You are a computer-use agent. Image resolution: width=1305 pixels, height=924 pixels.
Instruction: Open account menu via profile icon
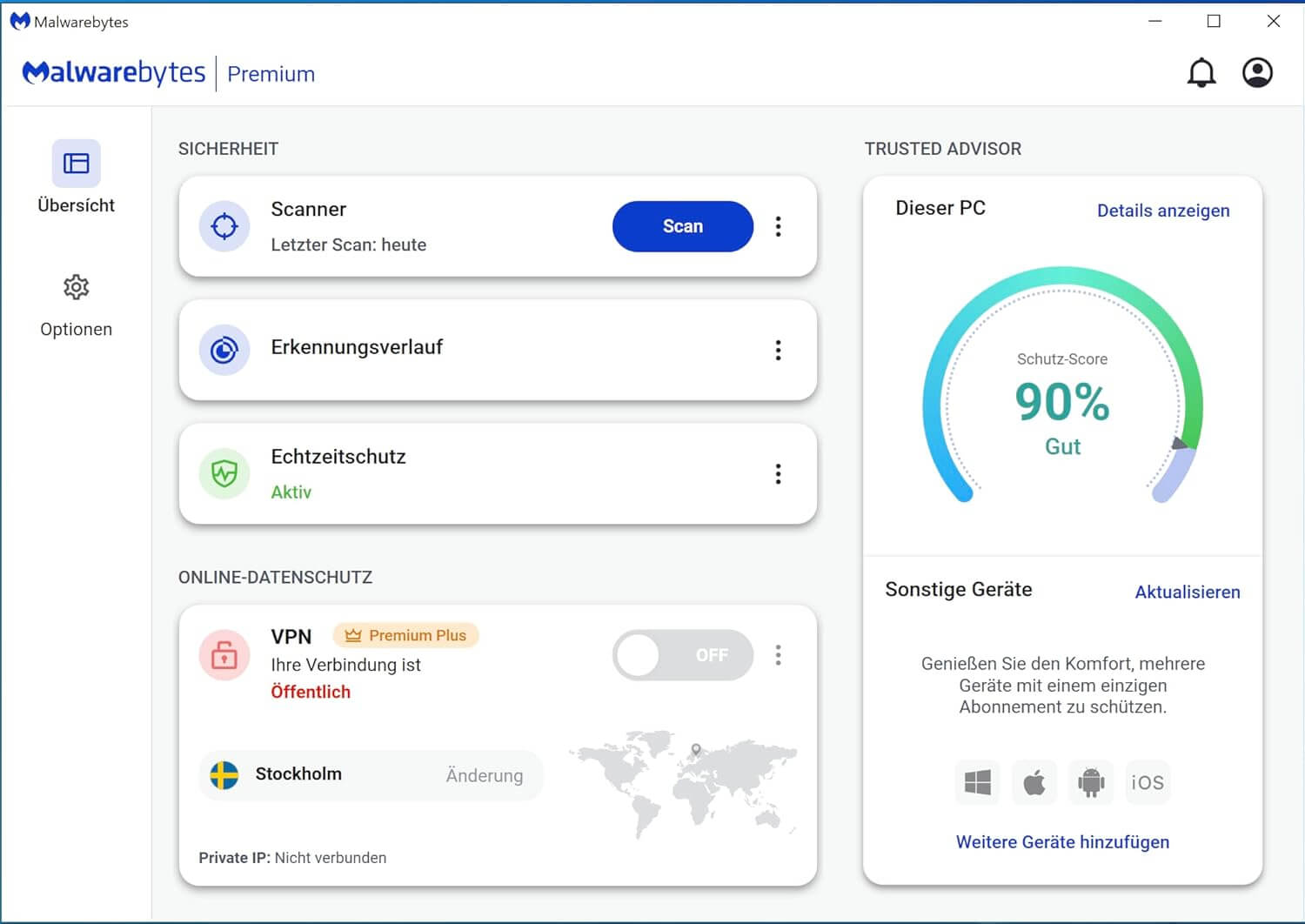click(x=1256, y=73)
